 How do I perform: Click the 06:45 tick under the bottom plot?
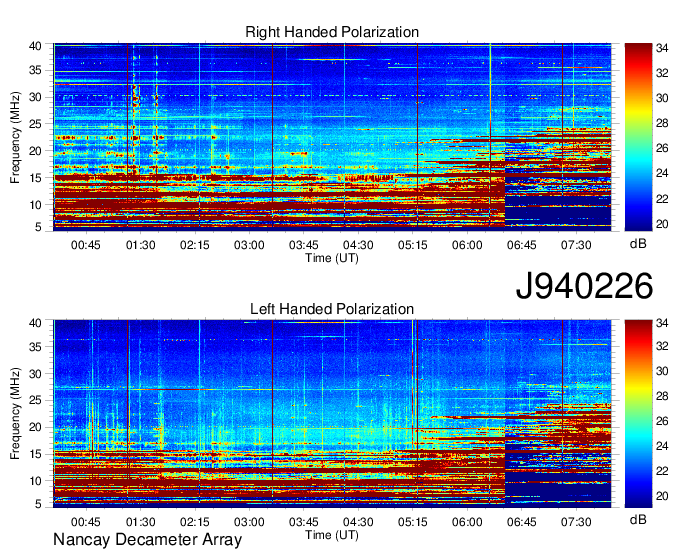[522, 522]
